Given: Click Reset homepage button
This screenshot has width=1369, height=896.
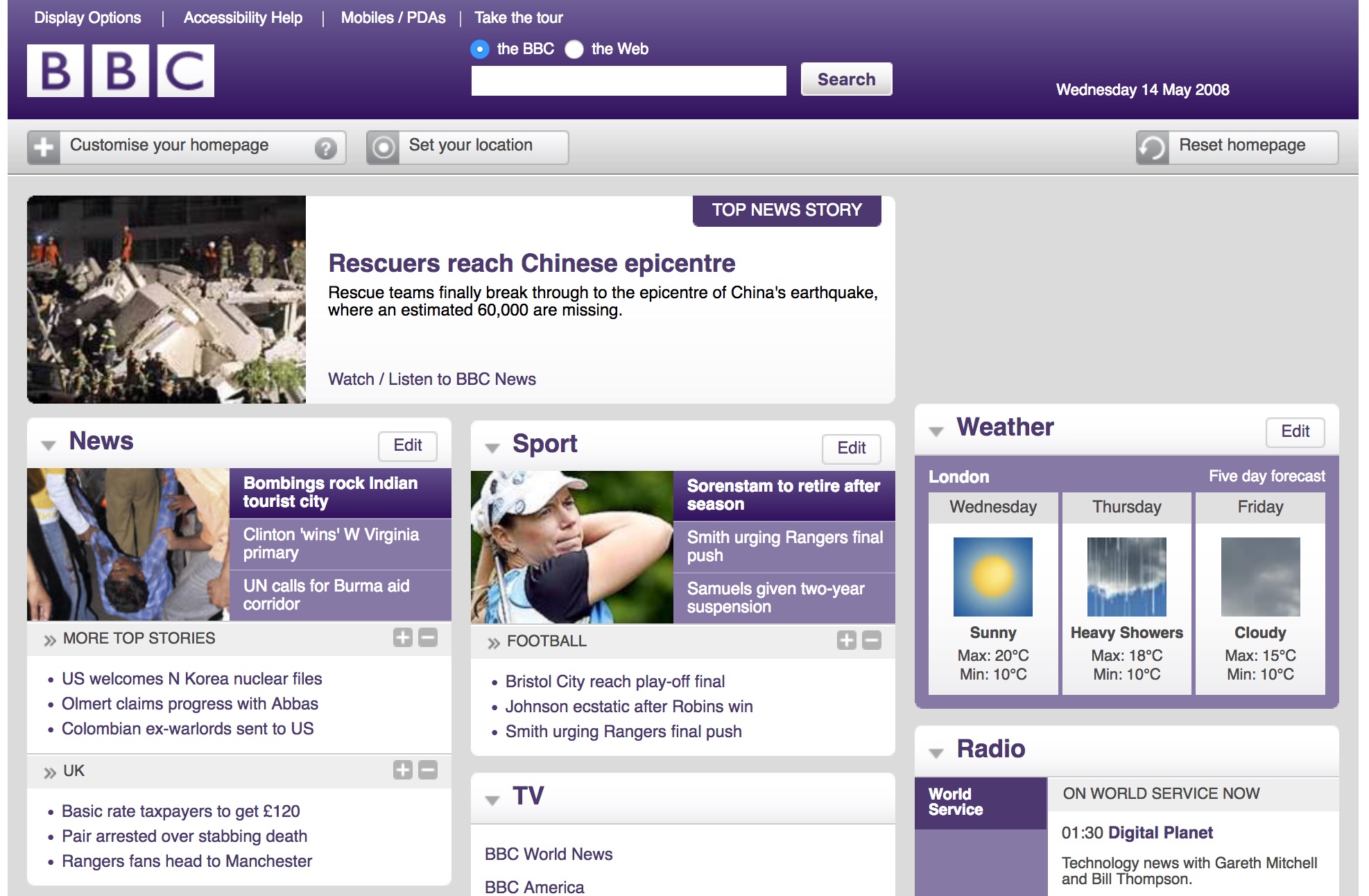Looking at the screenshot, I should [x=1237, y=147].
